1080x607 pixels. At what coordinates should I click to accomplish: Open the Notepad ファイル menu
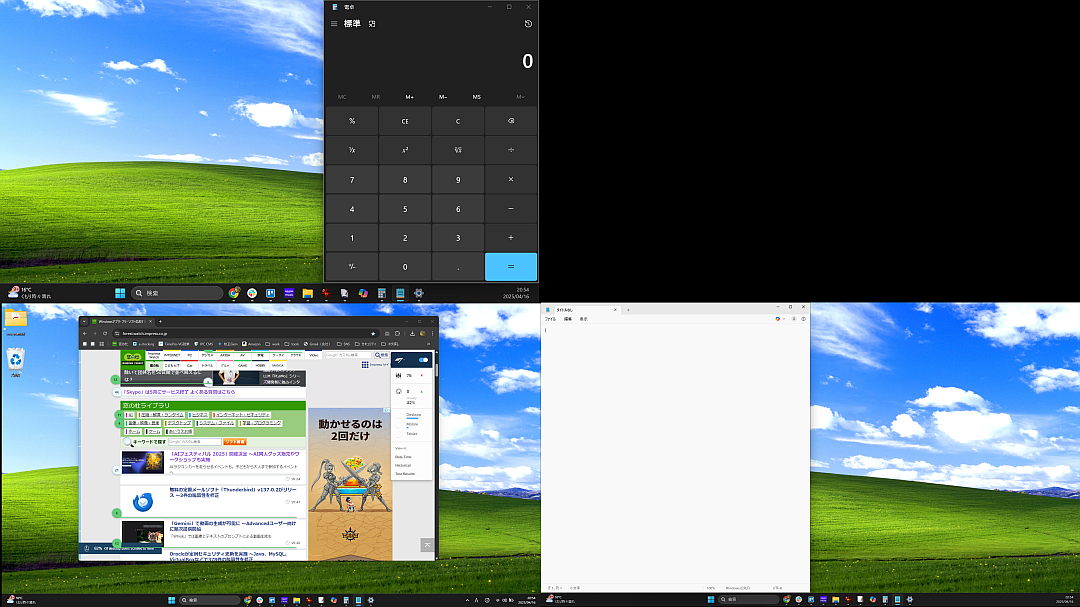pos(550,319)
